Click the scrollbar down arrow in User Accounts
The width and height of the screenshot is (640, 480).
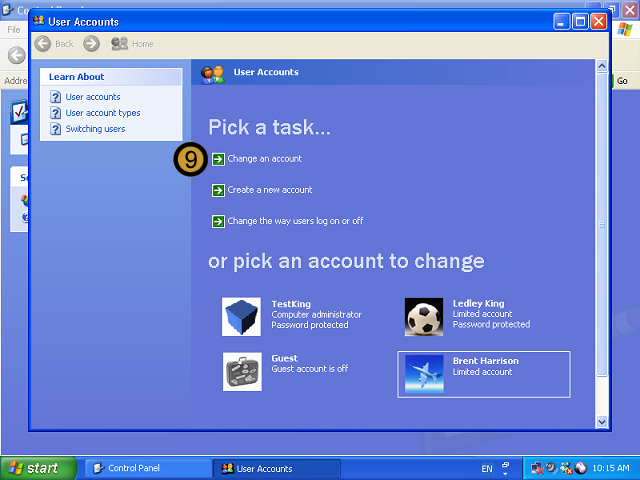pos(602,422)
